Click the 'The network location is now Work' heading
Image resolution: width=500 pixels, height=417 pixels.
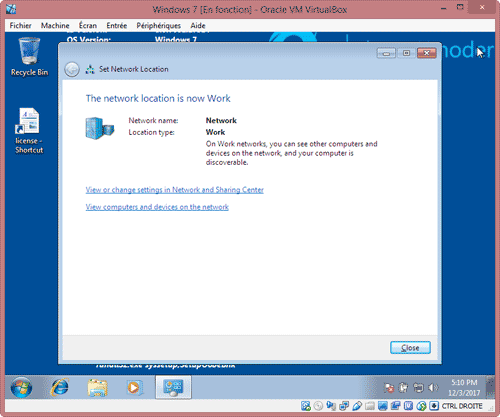click(x=158, y=99)
